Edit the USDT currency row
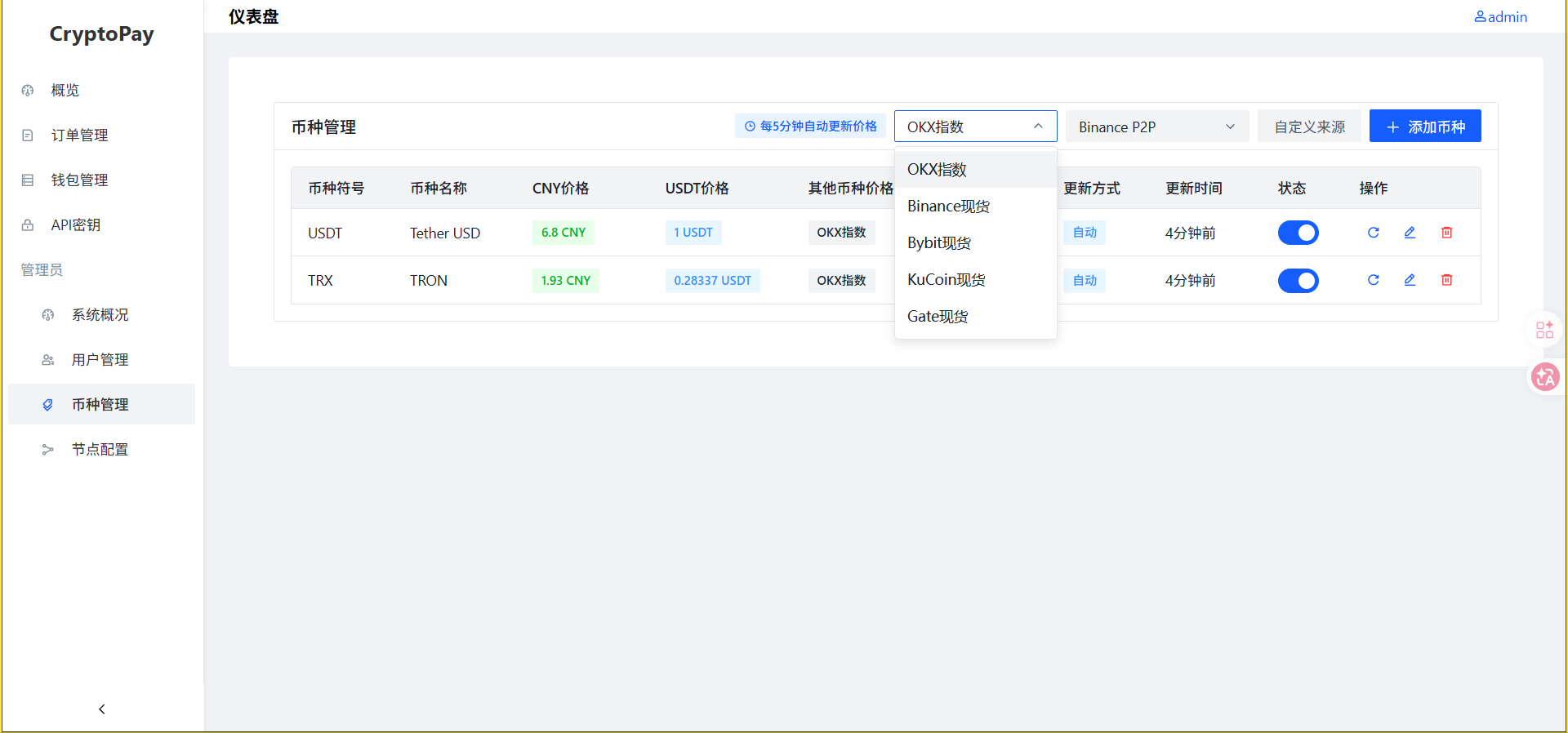Screen dimensions: 1568x733 coord(1410,233)
